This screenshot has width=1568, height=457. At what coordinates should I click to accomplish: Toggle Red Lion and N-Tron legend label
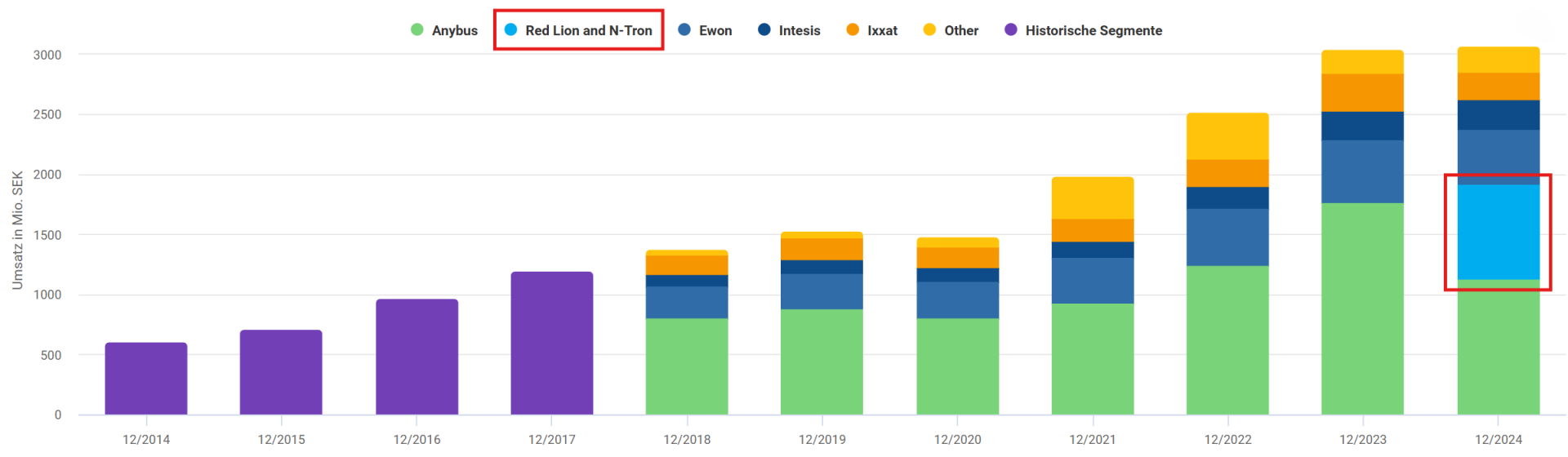588,30
